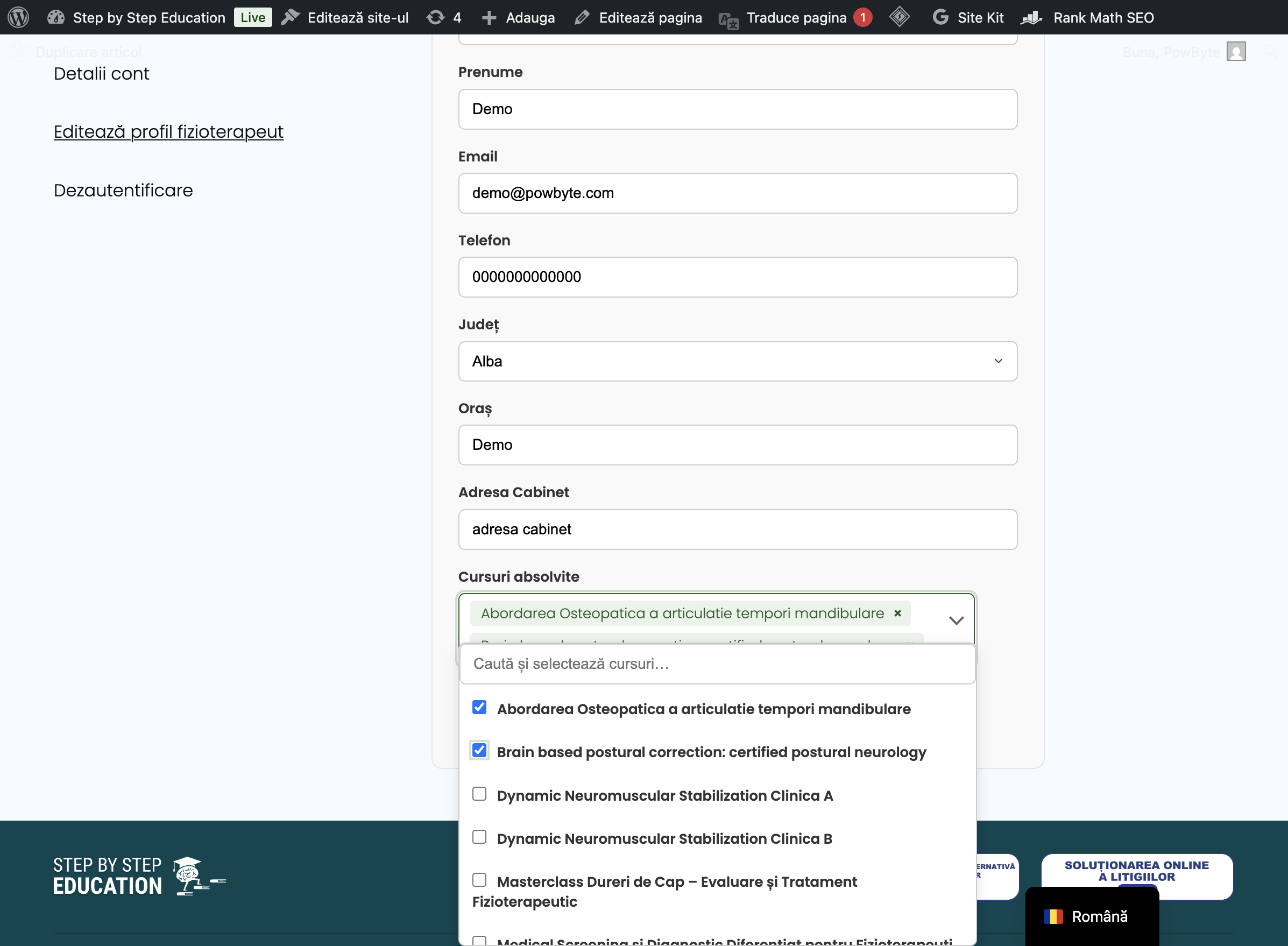Open the Județ dropdown showing Alba
Image resolution: width=1288 pixels, height=946 pixels.
coord(737,361)
